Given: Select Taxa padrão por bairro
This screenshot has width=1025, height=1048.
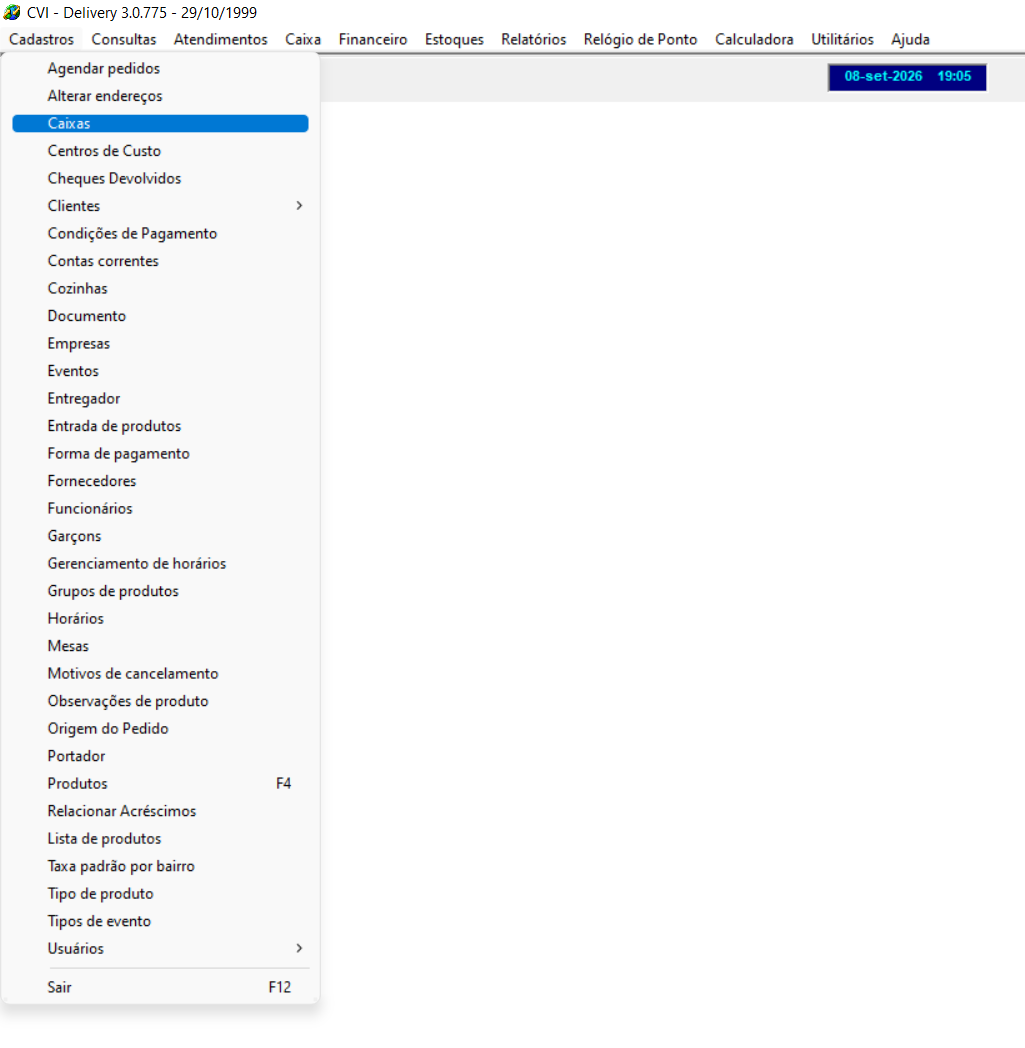Looking at the screenshot, I should [x=160, y=866].
